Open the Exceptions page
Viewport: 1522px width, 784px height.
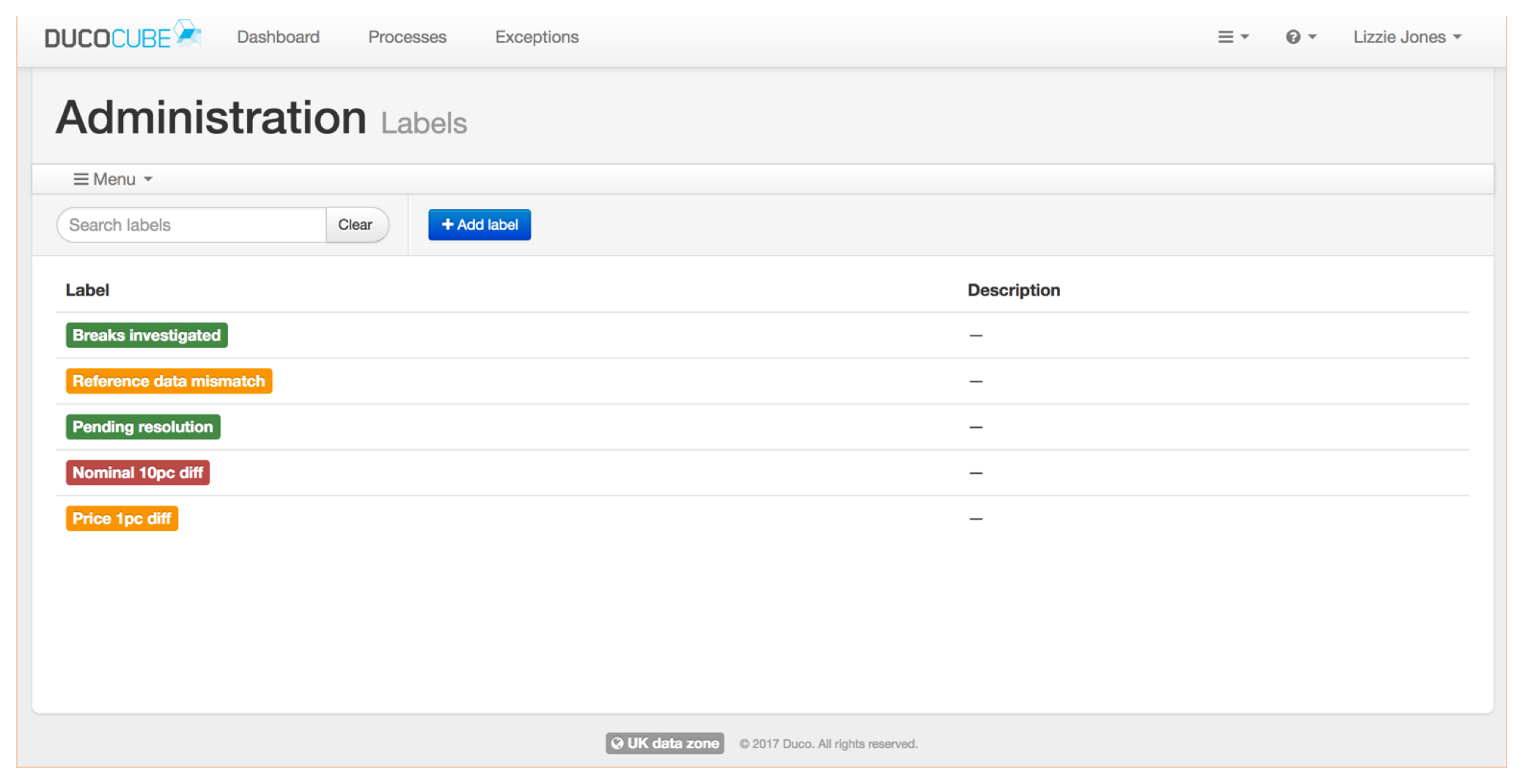pos(536,36)
